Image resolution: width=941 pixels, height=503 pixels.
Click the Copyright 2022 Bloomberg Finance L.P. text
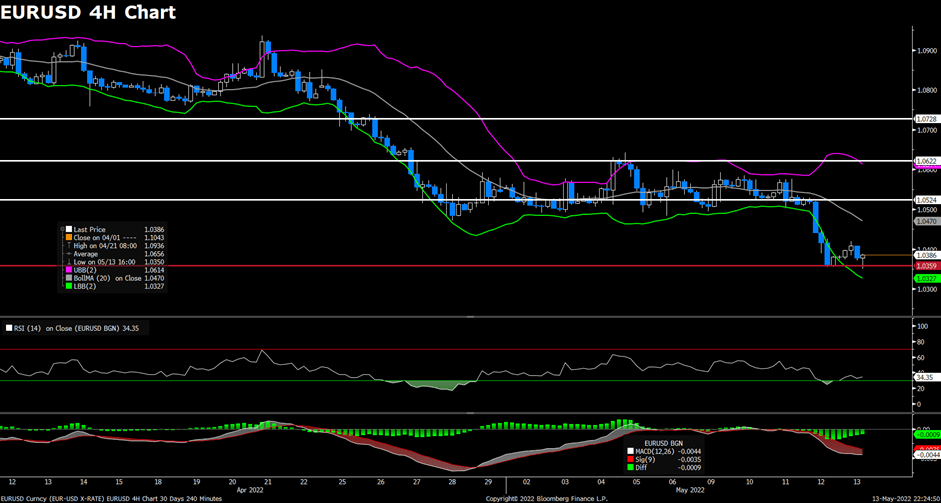click(x=547, y=499)
